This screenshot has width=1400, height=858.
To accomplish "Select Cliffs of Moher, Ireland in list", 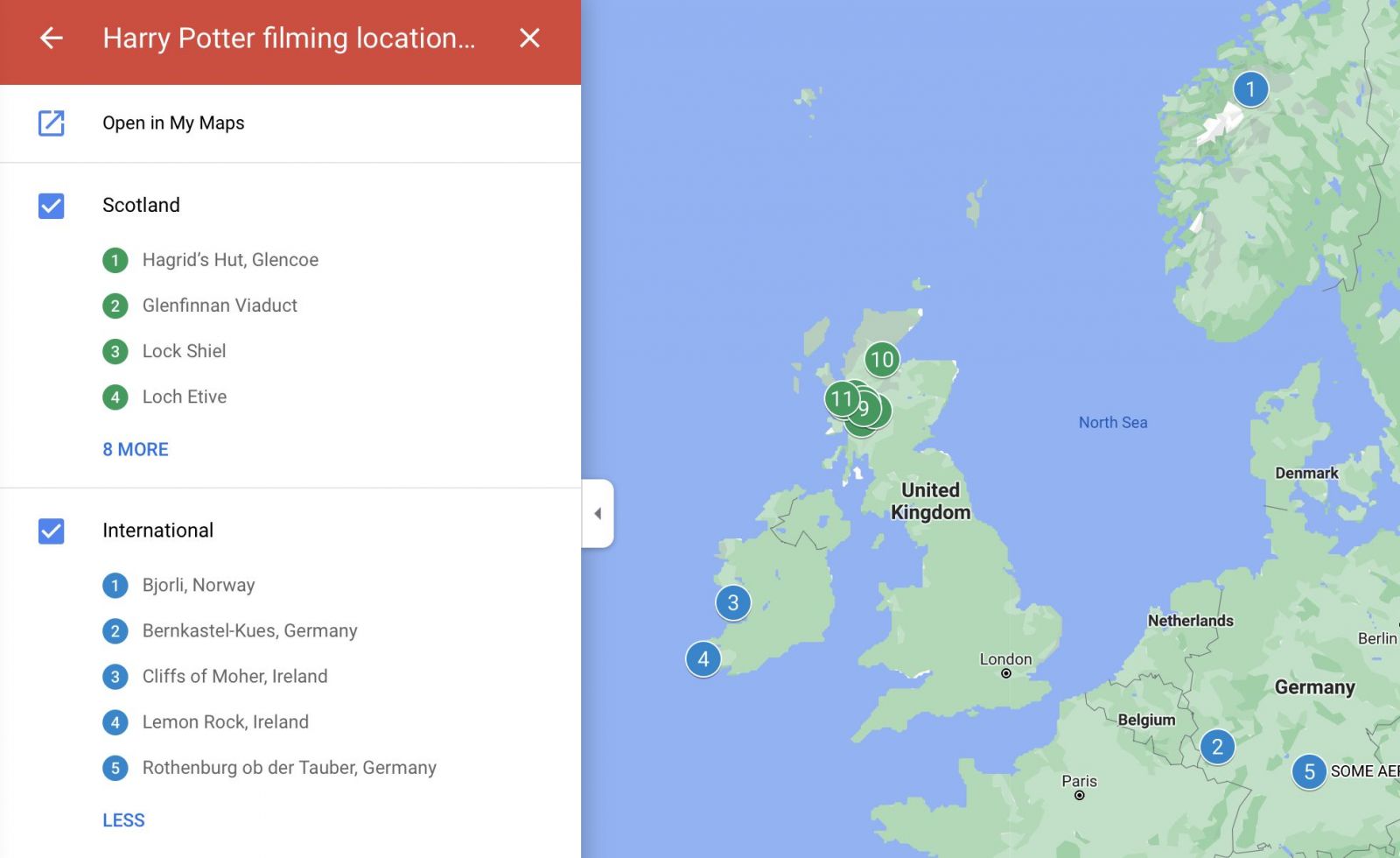I will [x=234, y=676].
